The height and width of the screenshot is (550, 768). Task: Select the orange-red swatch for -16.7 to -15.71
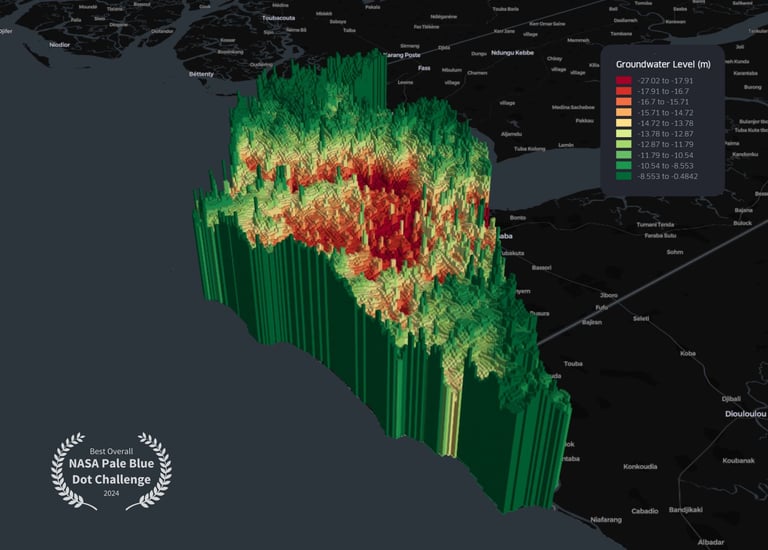click(x=624, y=102)
